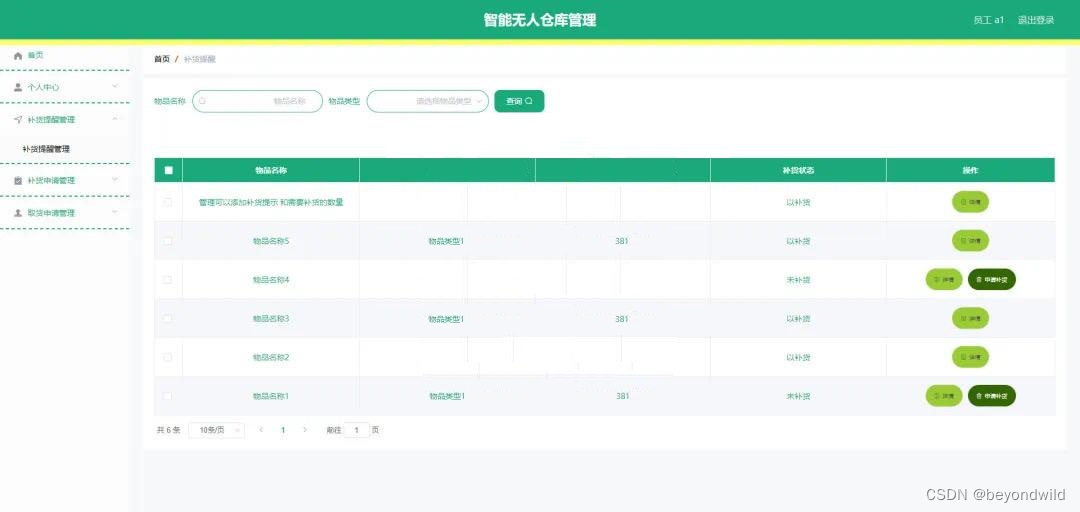
Task: Tick checkbox for row 物品名称2
Action: (x=168, y=357)
